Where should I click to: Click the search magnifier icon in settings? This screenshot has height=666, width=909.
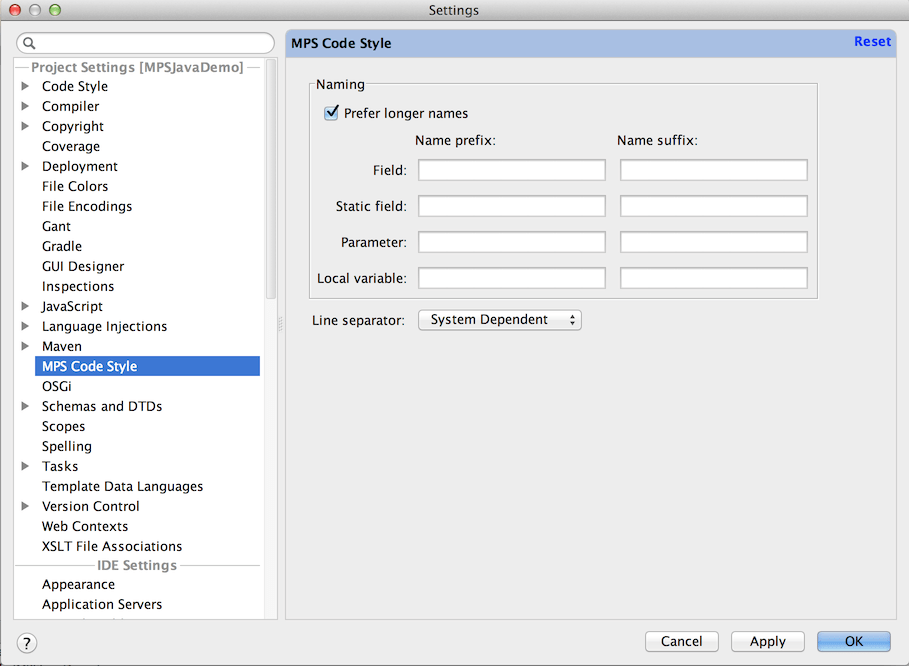[30, 43]
